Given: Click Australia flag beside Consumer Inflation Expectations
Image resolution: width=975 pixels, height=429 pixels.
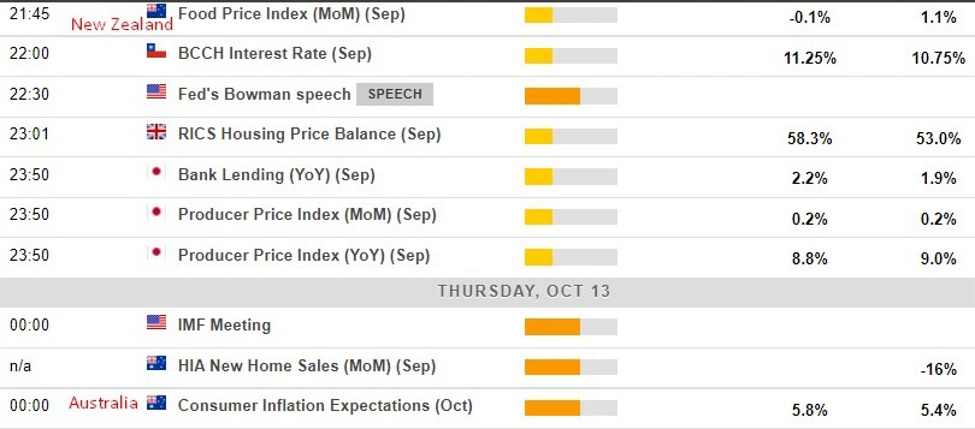Looking at the screenshot, I should 156,403.
